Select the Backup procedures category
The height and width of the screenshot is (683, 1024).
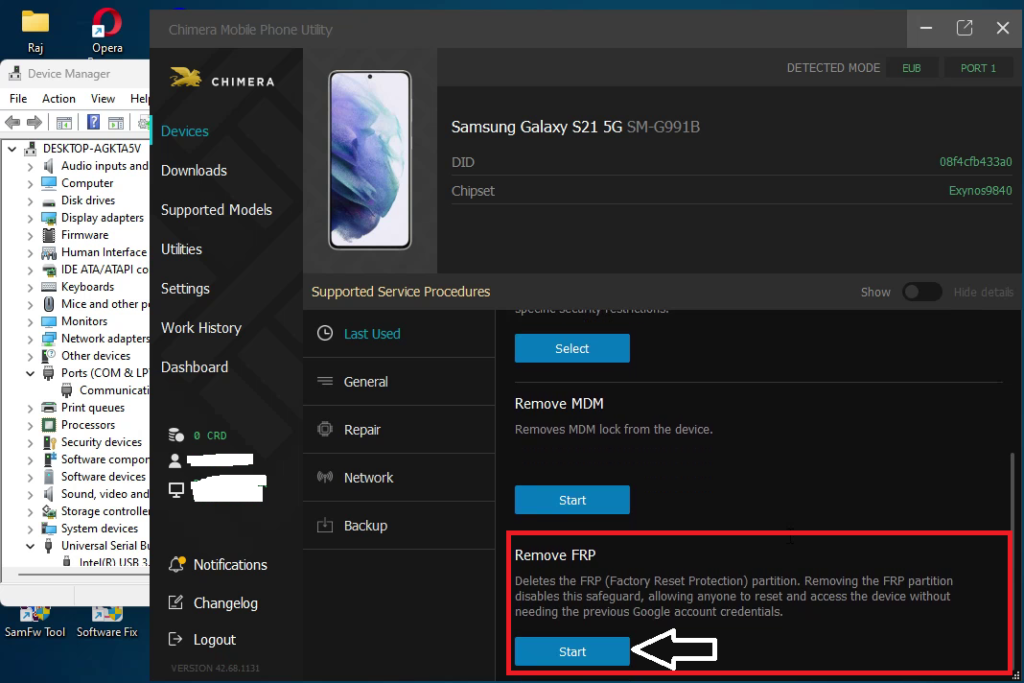(x=399, y=526)
